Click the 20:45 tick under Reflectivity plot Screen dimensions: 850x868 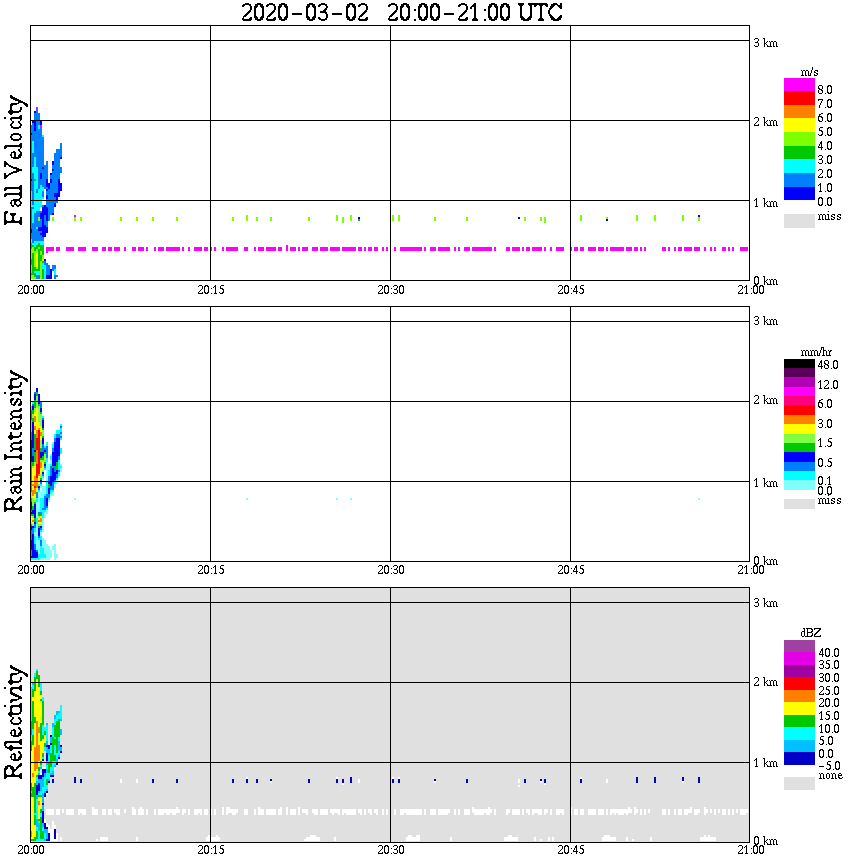click(x=570, y=850)
